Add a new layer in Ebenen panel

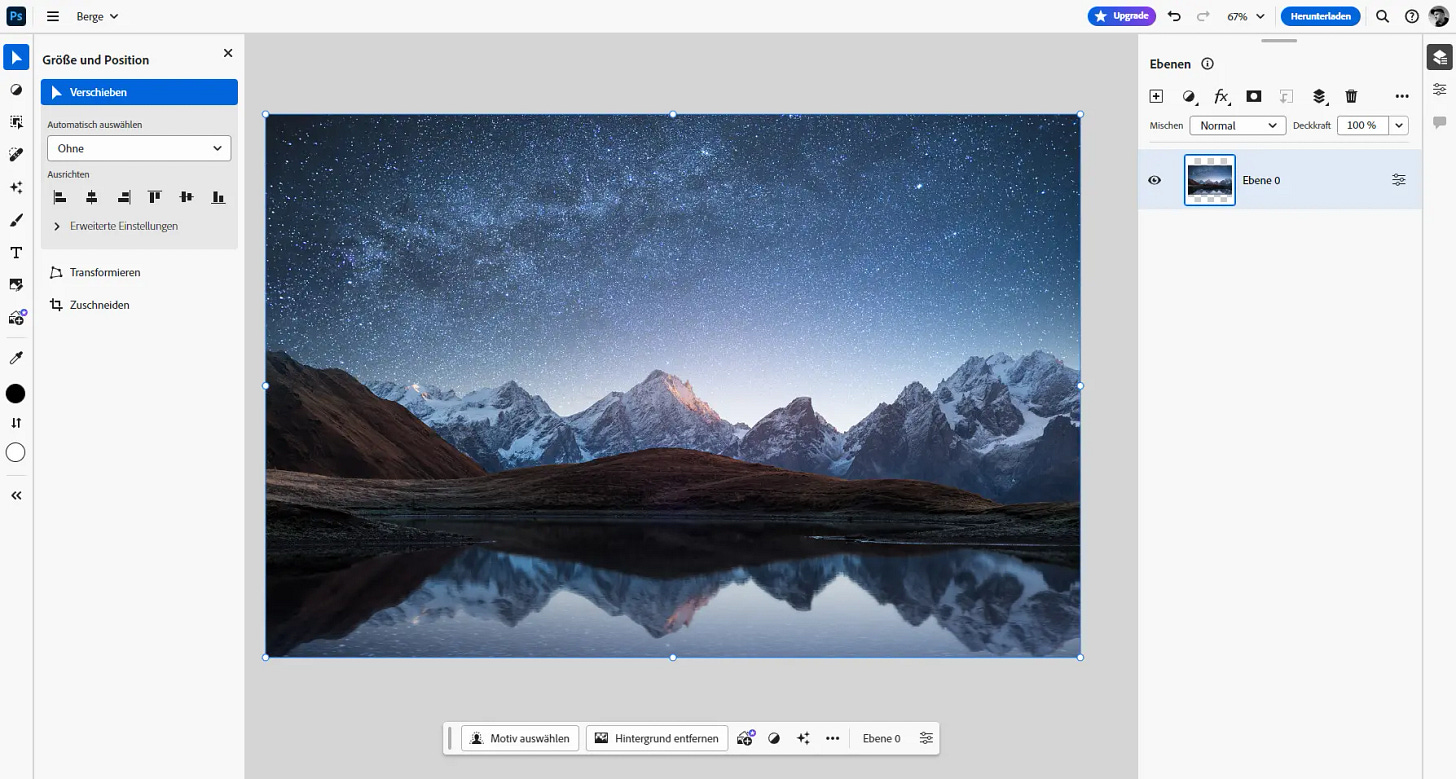1156,96
